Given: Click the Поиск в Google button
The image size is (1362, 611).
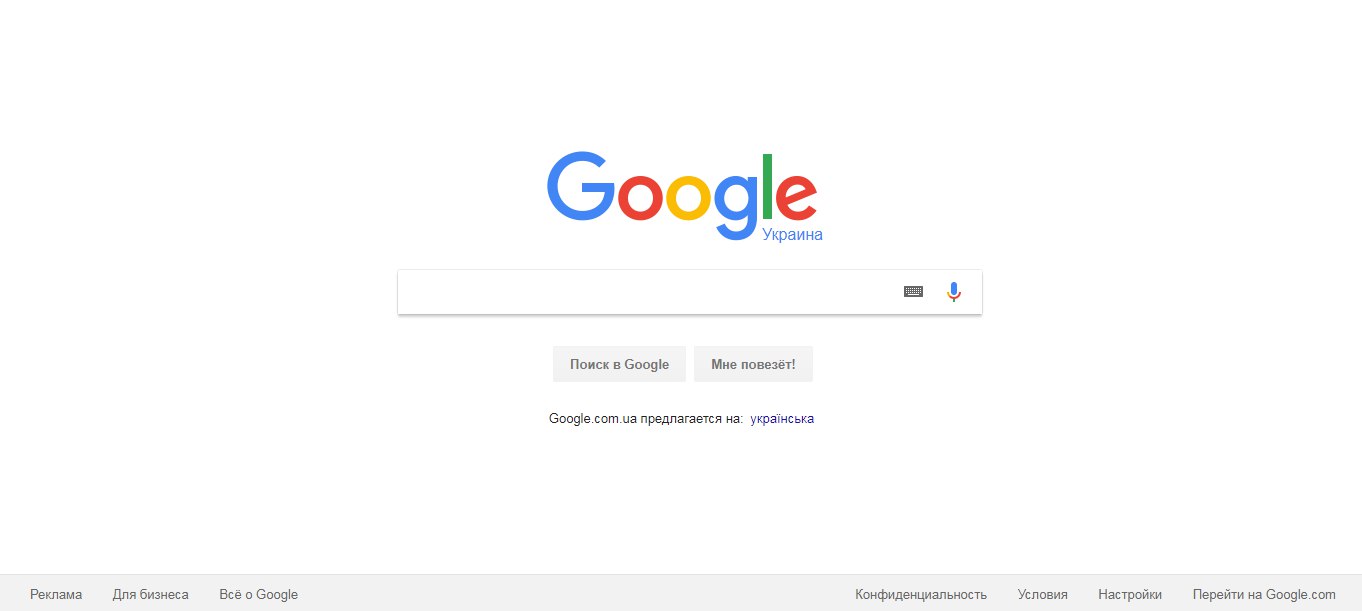Looking at the screenshot, I should tap(619, 364).
